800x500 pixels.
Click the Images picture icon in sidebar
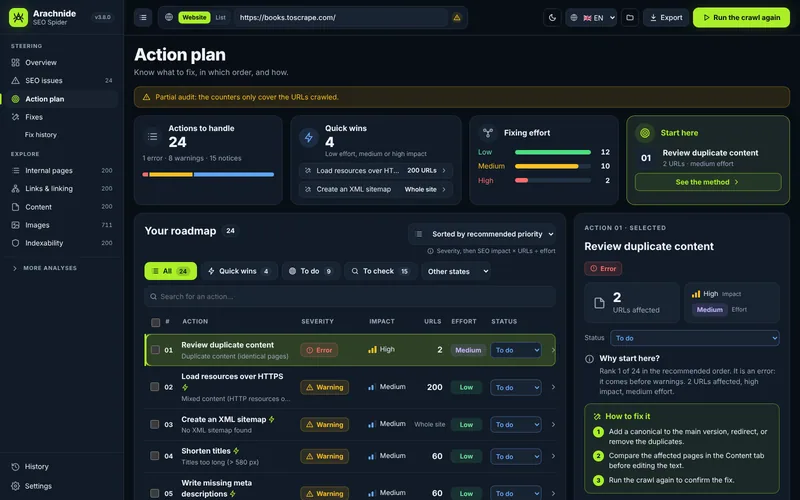pyautogui.click(x=15, y=225)
